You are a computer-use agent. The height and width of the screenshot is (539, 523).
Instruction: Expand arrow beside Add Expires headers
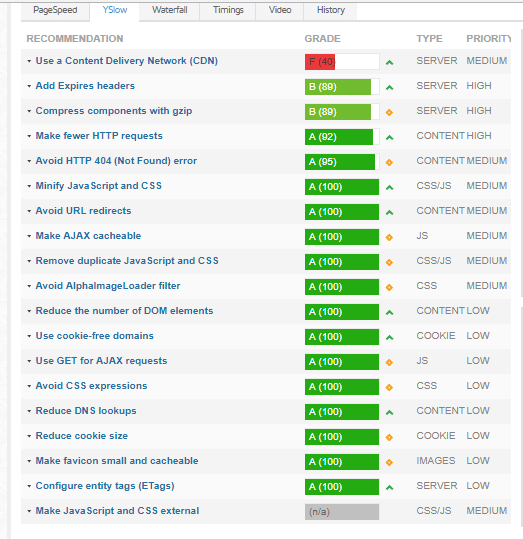click(x=29, y=86)
